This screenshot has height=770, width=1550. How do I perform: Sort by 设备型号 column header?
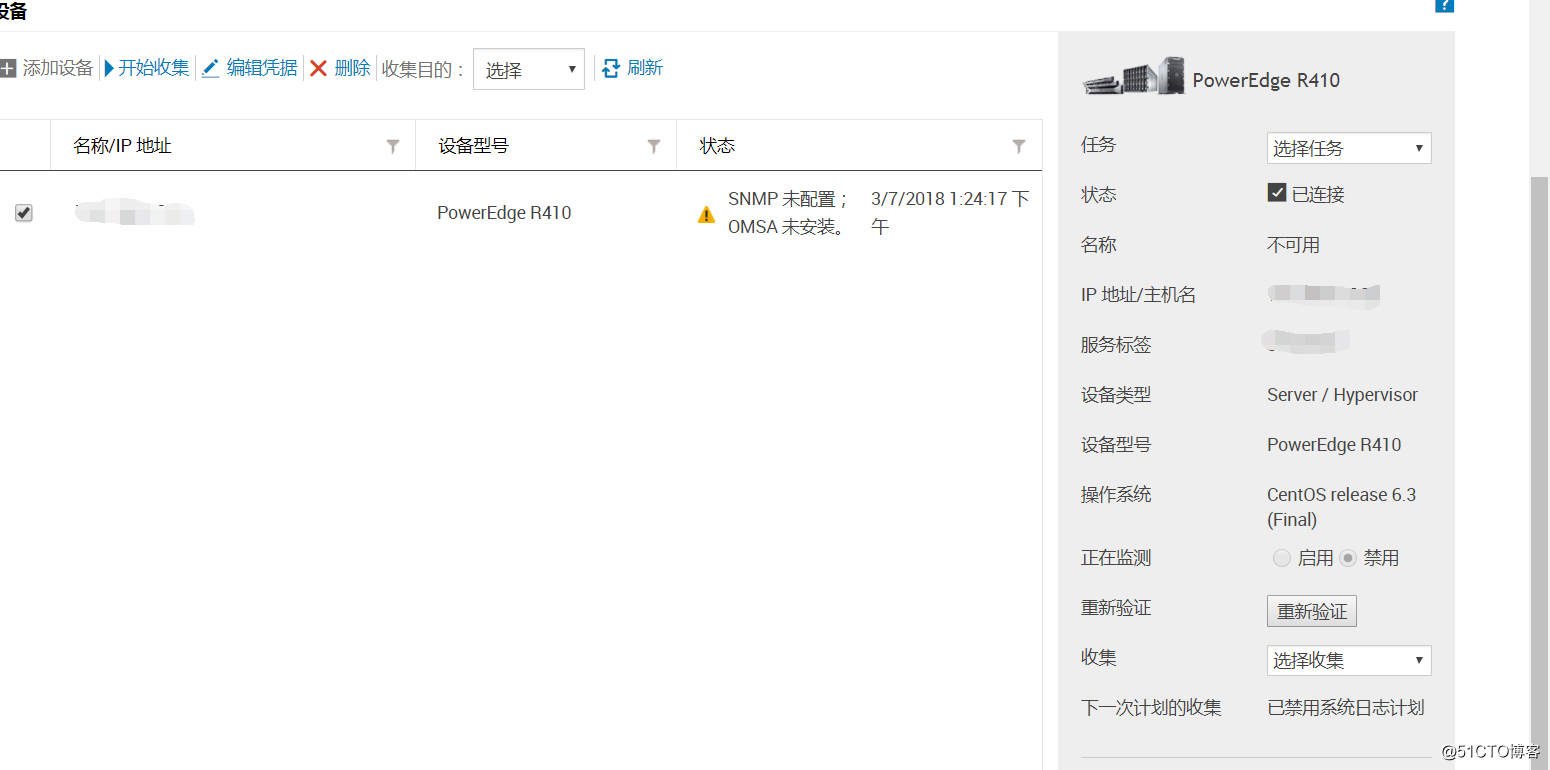(474, 146)
